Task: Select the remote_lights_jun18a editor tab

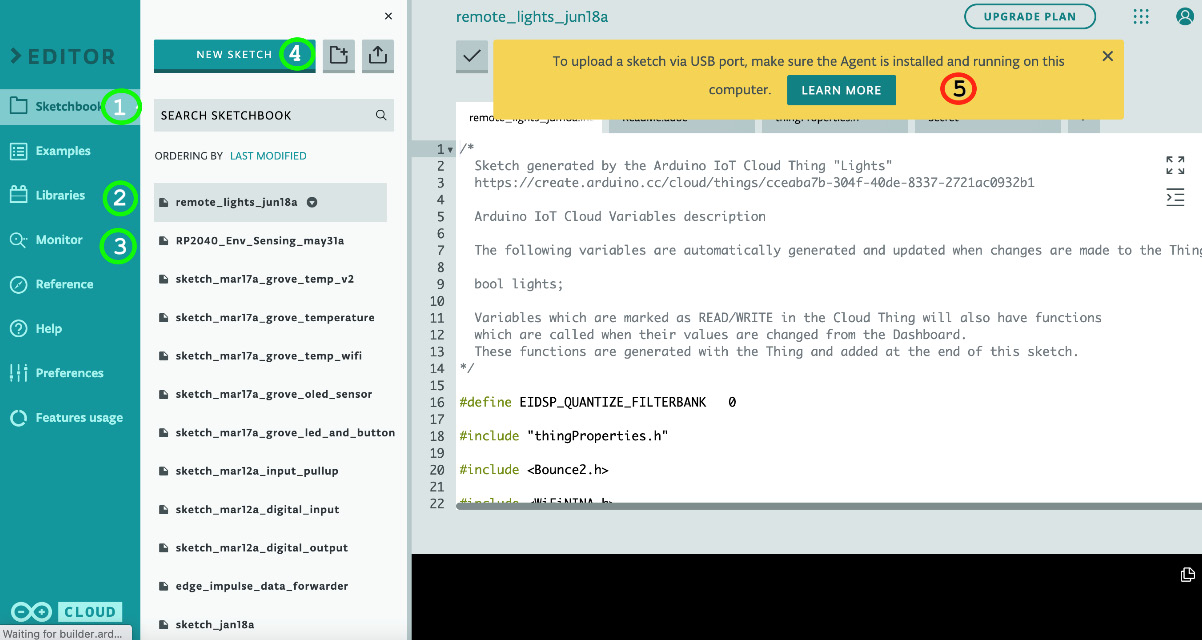Action: (530, 117)
